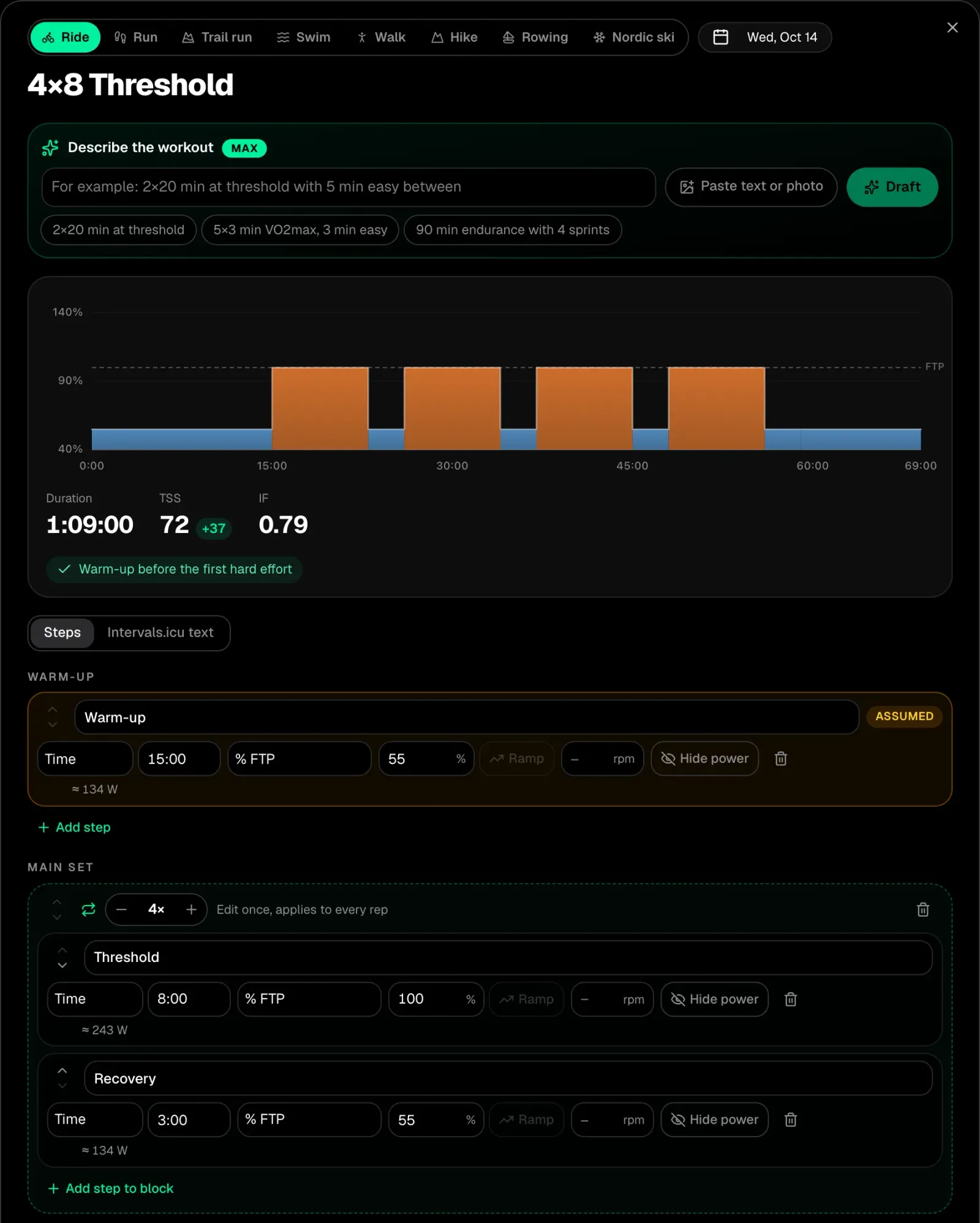The height and width of the screenshot is (1223, 980).
Task: Choose the Trail run sport
Action: point(217,37)
